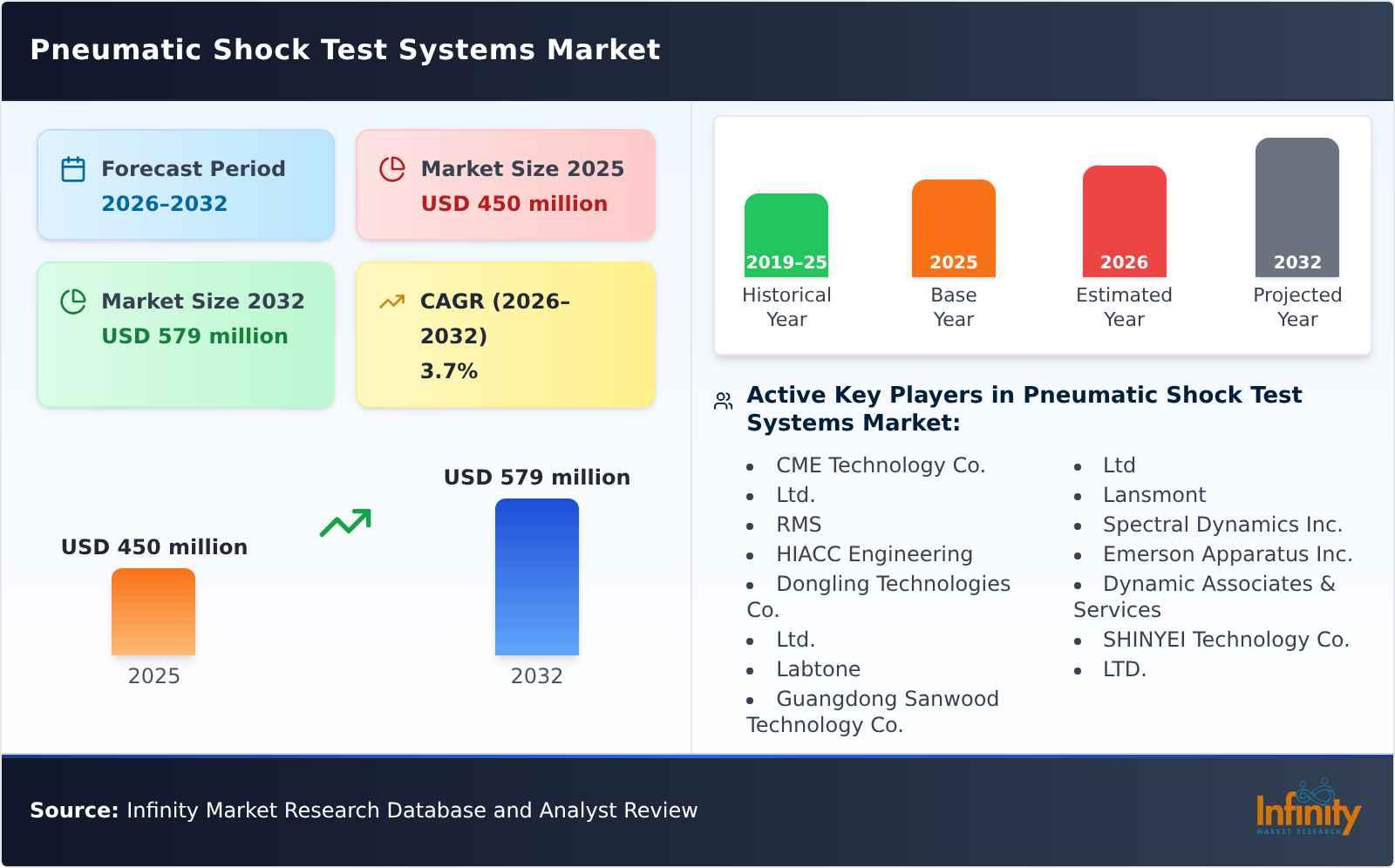Click the 'Base Year' caption
The height and width of the screenshot is (868, 1395).
point(954,308)
